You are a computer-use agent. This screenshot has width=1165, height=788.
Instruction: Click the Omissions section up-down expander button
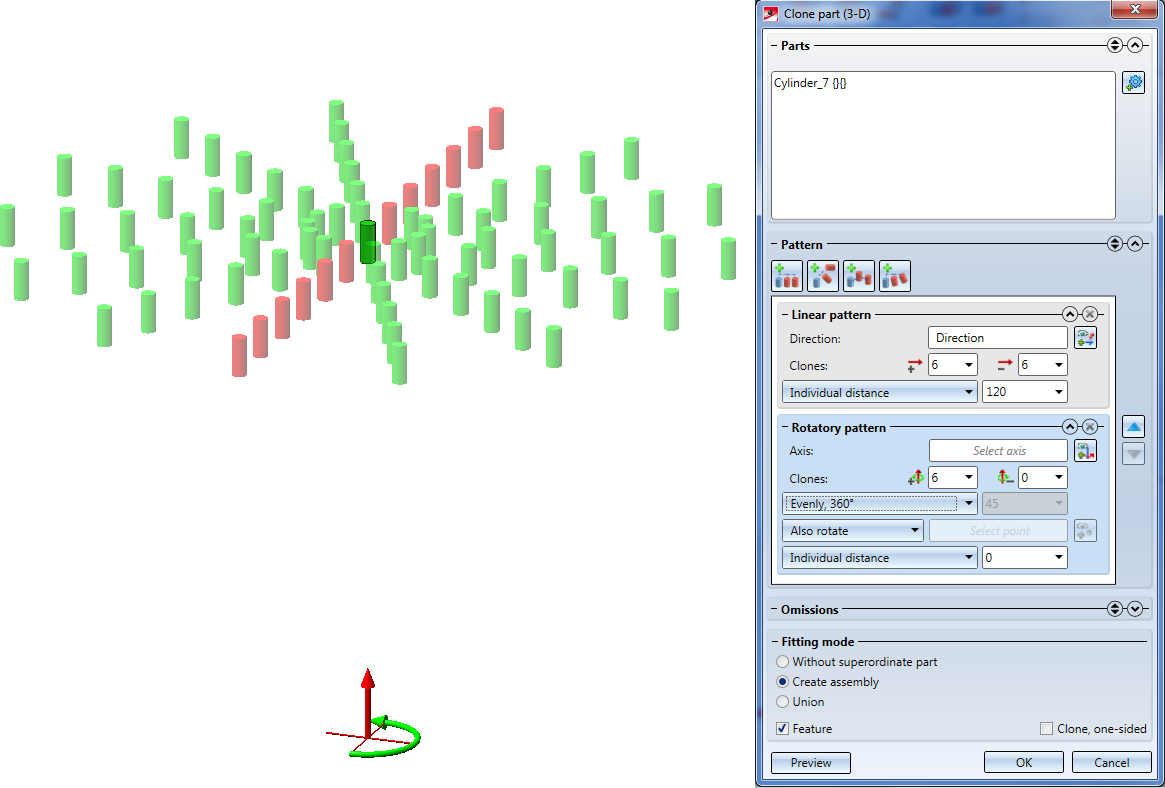tap(1114, 610)
